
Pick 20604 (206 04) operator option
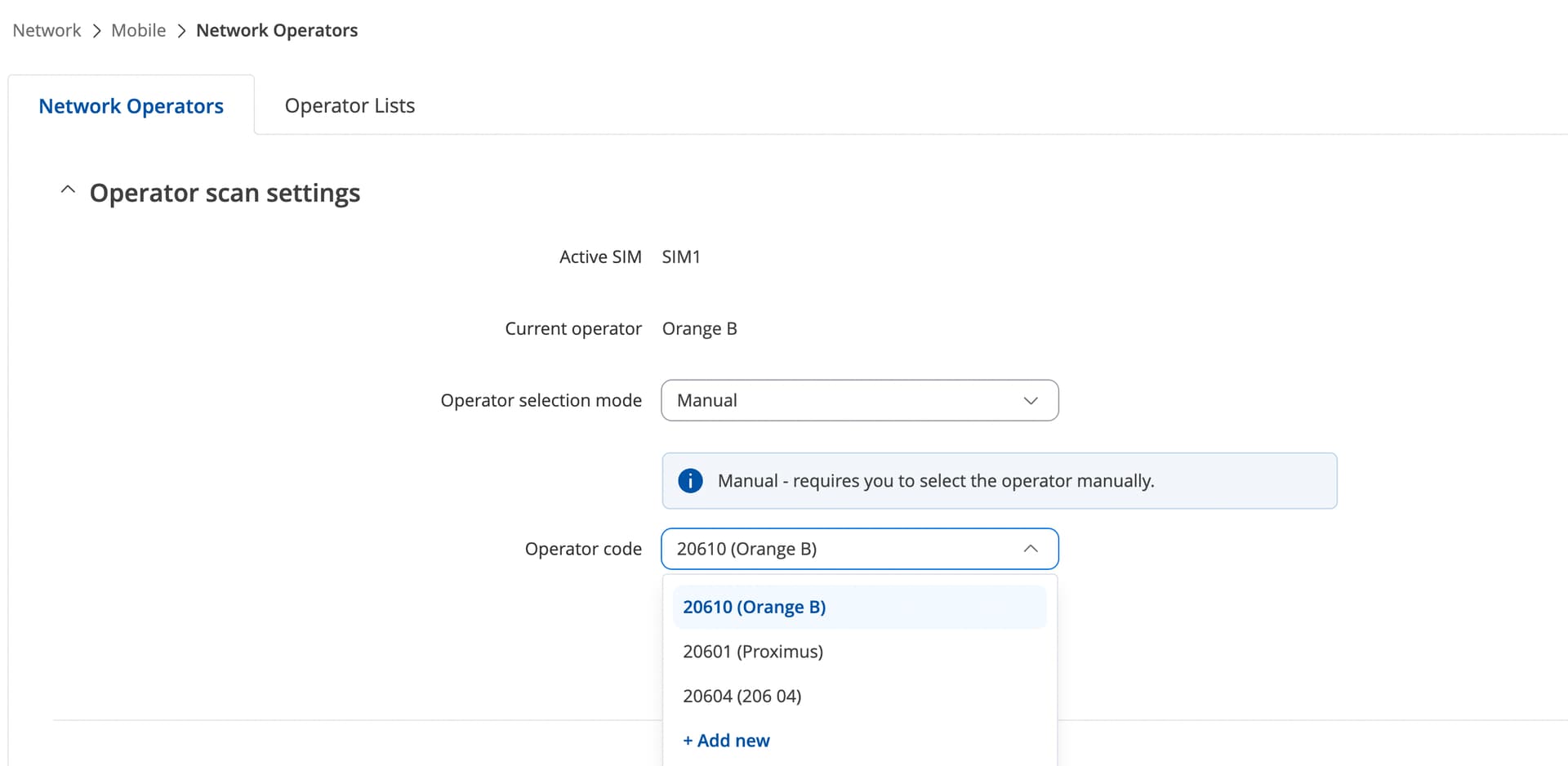[860, 696]
